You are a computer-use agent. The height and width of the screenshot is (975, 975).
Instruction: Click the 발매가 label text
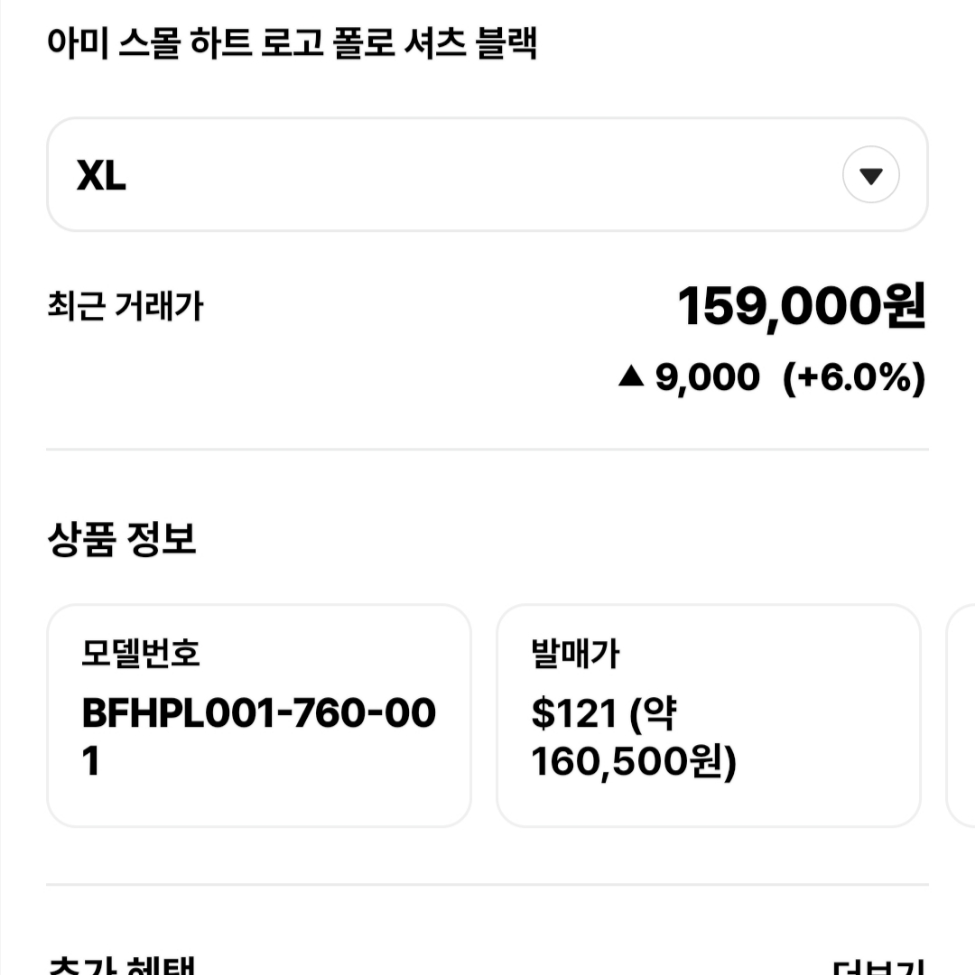click(x=575, y=653)
